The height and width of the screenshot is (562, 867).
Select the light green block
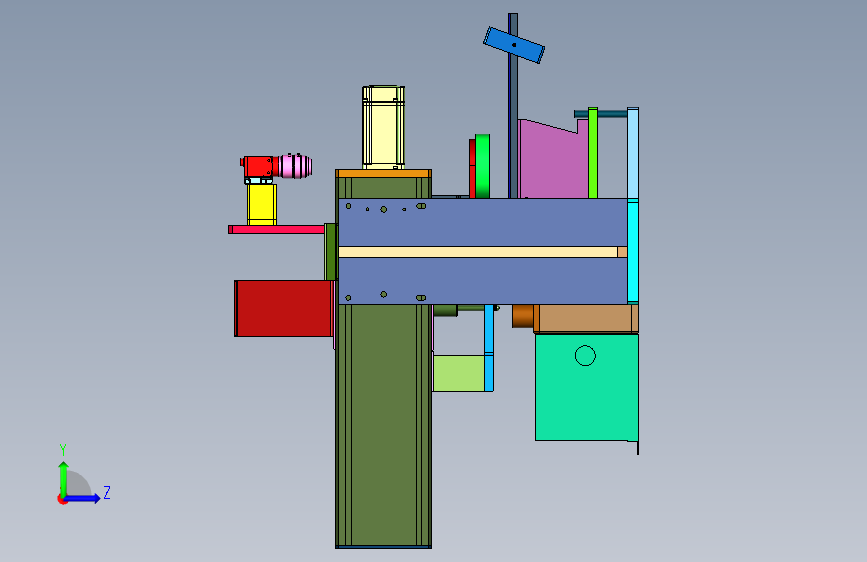click(x=459, y=373)
